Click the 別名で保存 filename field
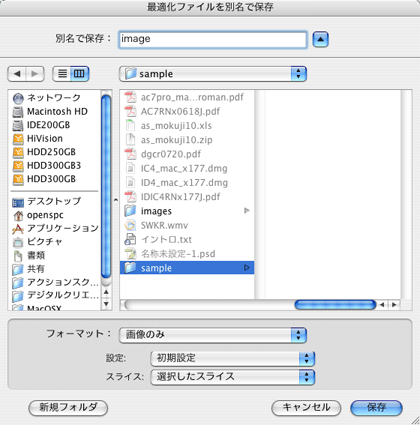The image size is (420, 425). pos(213,40)
